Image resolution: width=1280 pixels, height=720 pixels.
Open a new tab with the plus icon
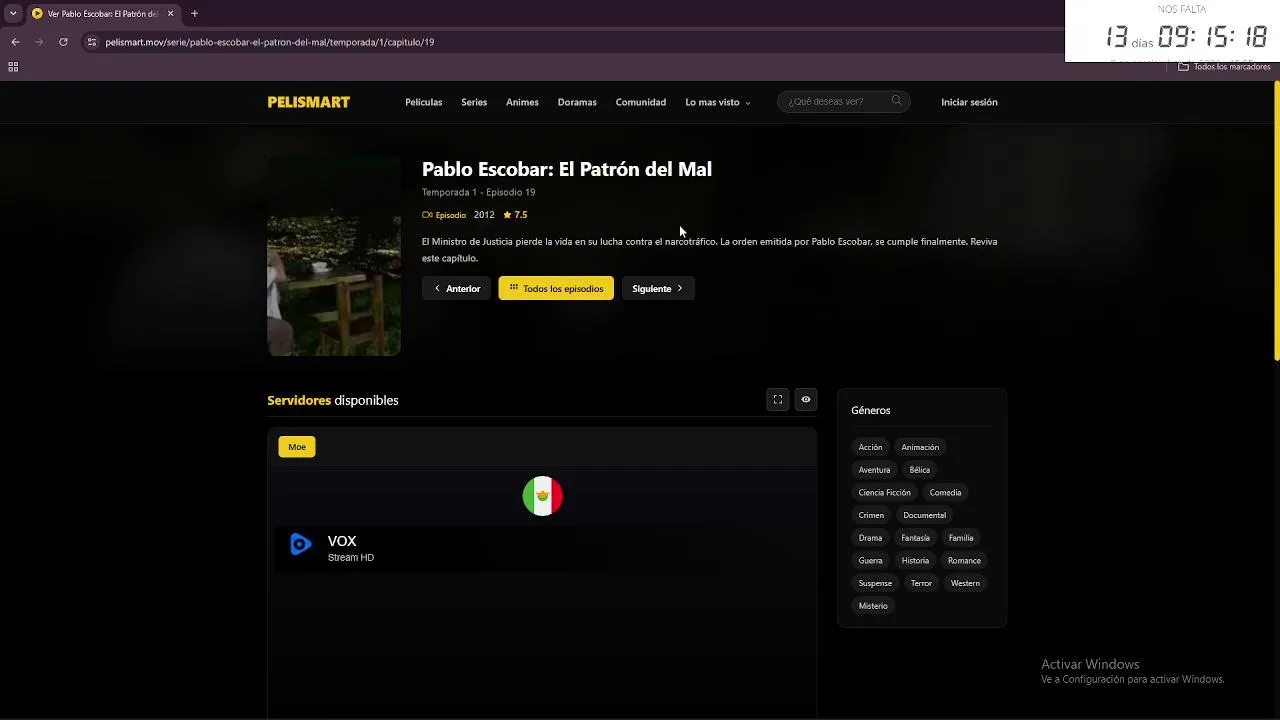[x=194, y=13]
